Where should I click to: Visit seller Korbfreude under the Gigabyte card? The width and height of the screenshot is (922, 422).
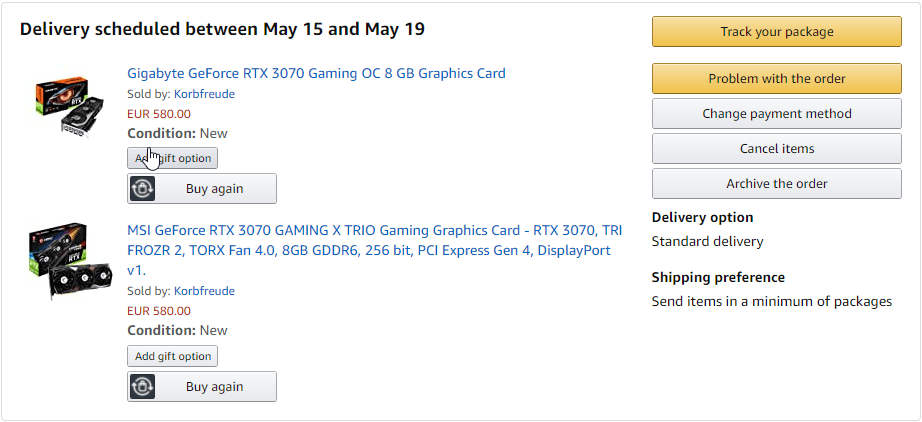pos(204,94)
